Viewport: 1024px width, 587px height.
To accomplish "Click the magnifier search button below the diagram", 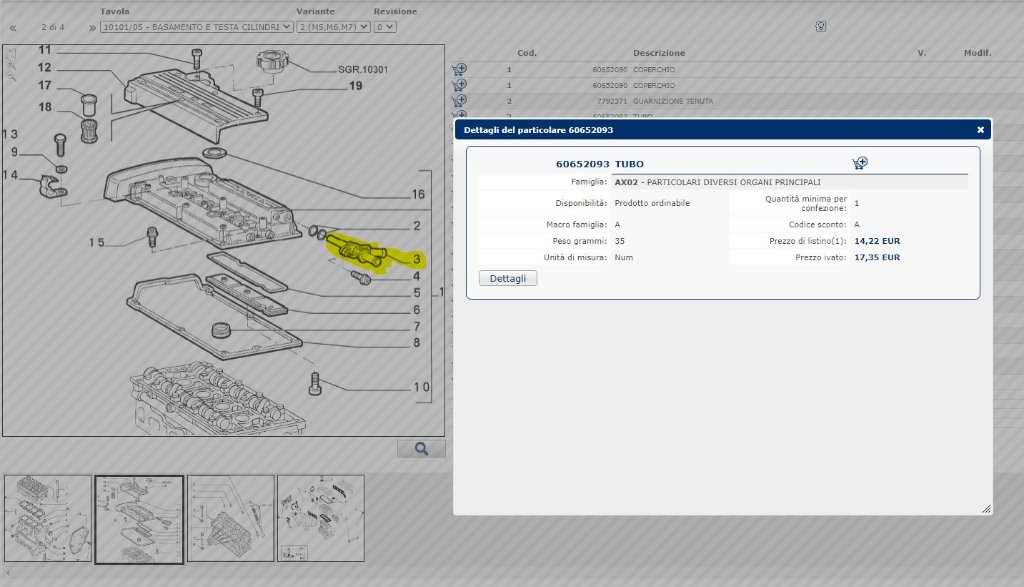I will coord(421,449).
